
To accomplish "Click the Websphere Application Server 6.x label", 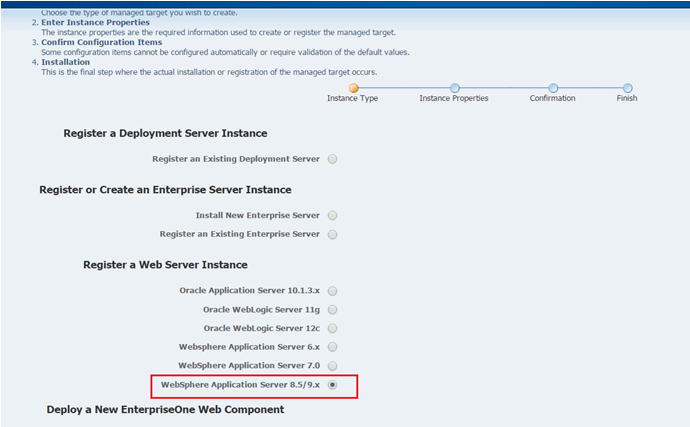I will 250,347.
